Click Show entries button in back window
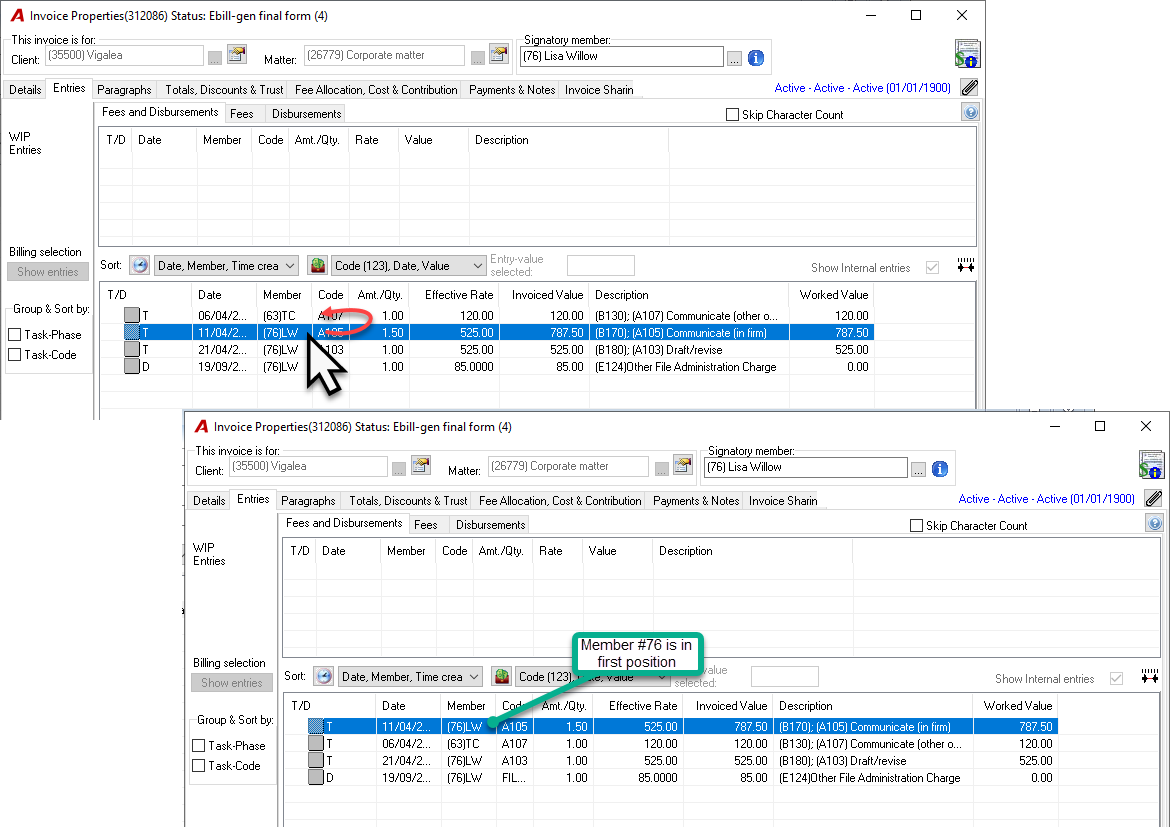 click(48, 272)
